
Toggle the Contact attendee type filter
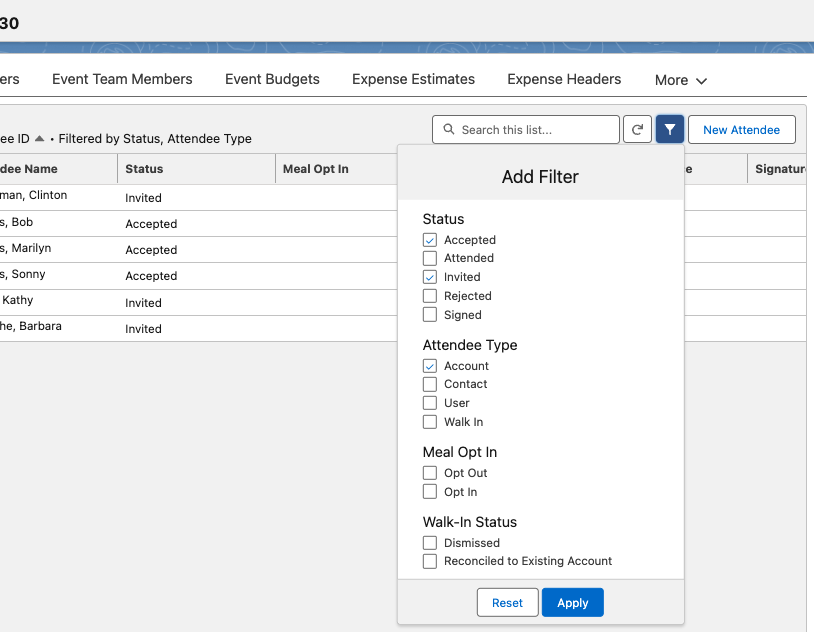coord(430,384)
